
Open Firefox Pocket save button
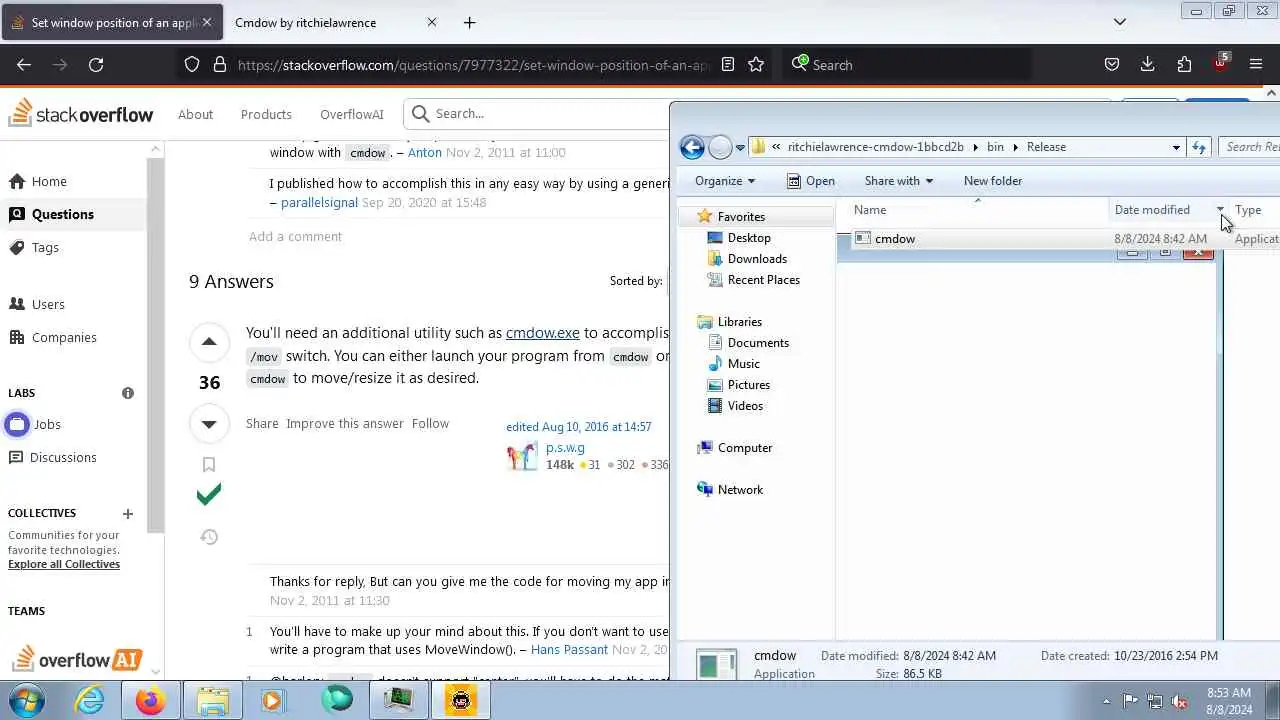[x=1111, y=64]
